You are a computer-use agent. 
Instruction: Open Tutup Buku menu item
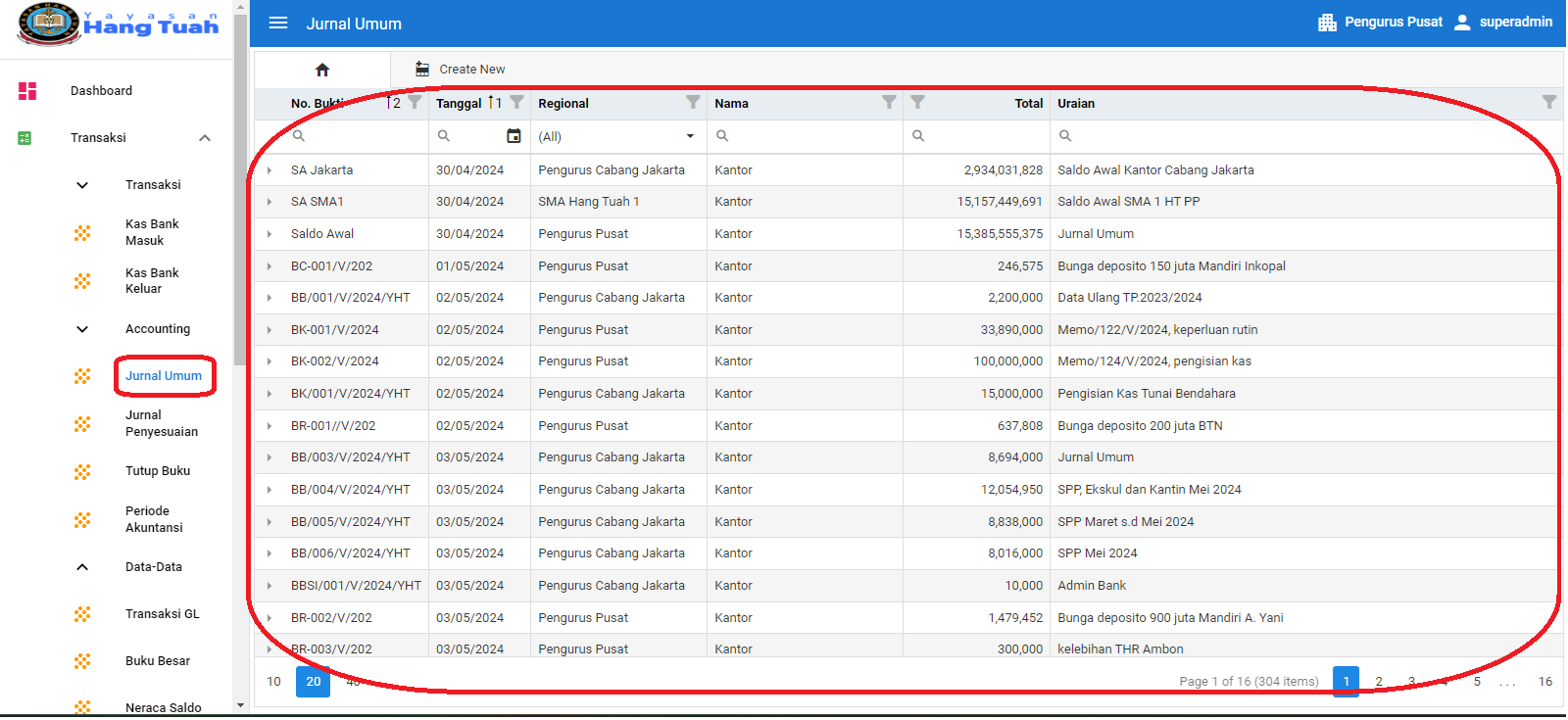158,471
